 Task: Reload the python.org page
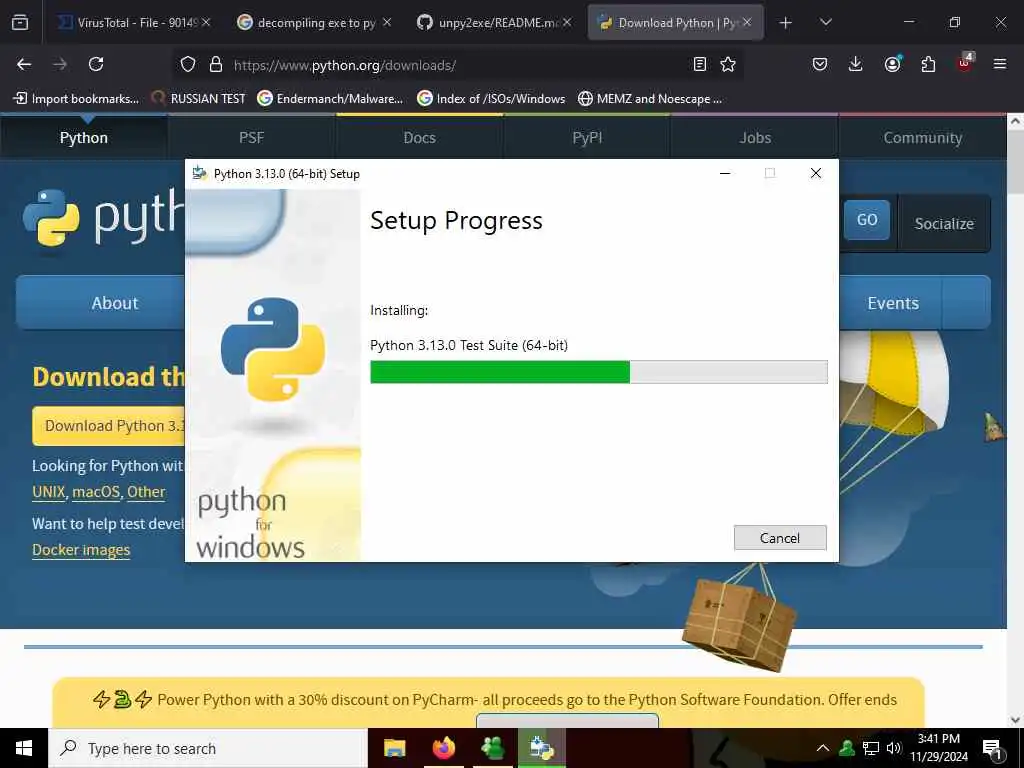[x=96, y=64]
